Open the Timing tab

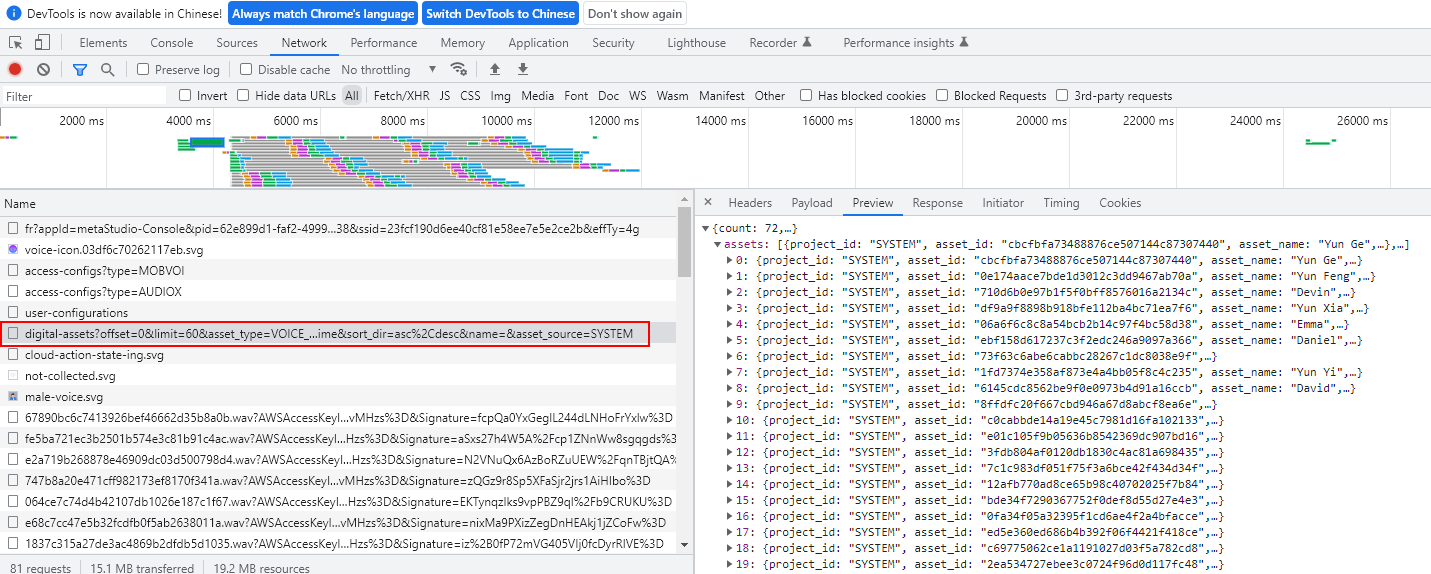(1061, 202)
